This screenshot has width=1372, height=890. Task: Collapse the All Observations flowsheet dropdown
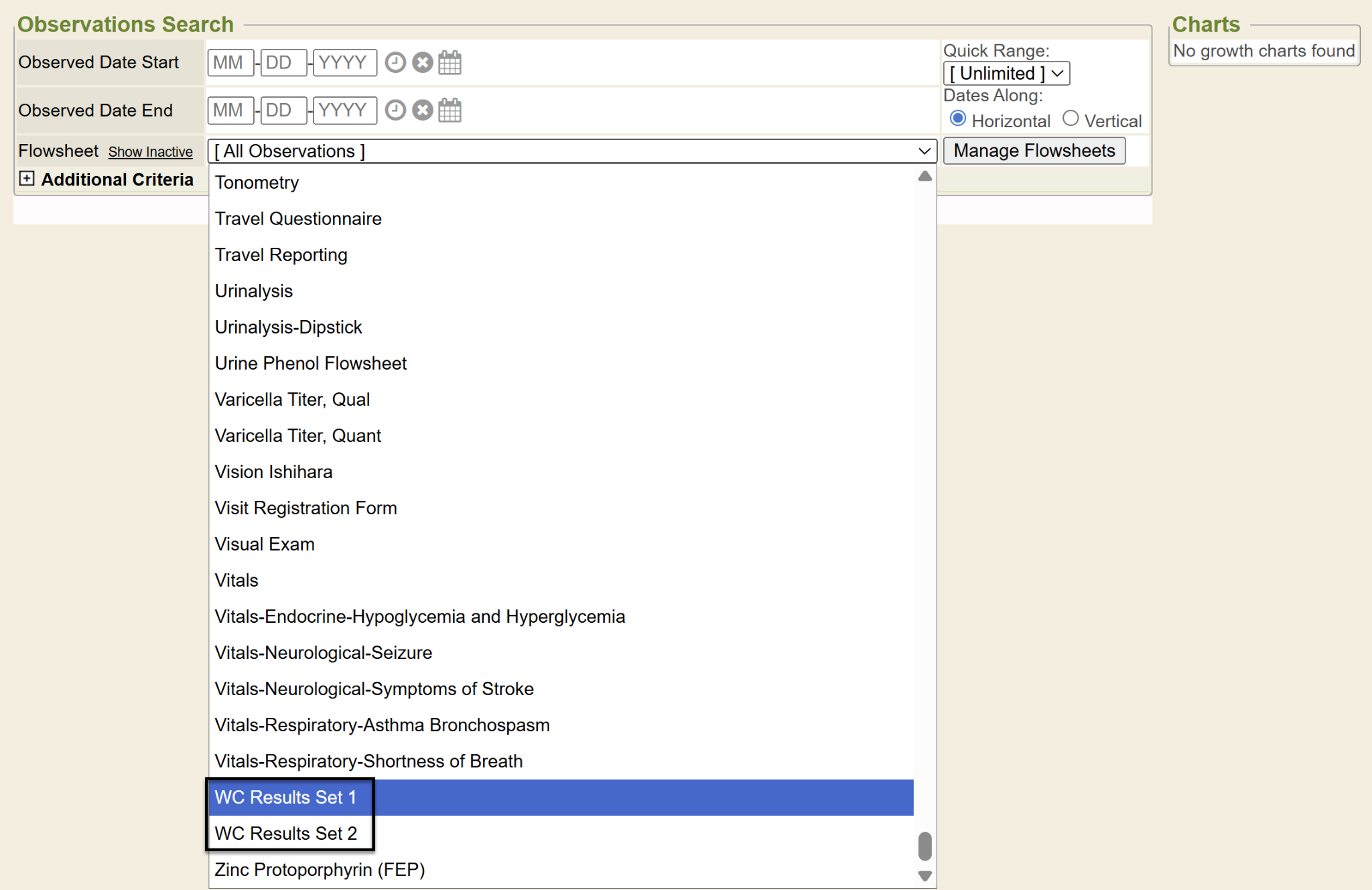pyautogui.click(x=571, y=151)
